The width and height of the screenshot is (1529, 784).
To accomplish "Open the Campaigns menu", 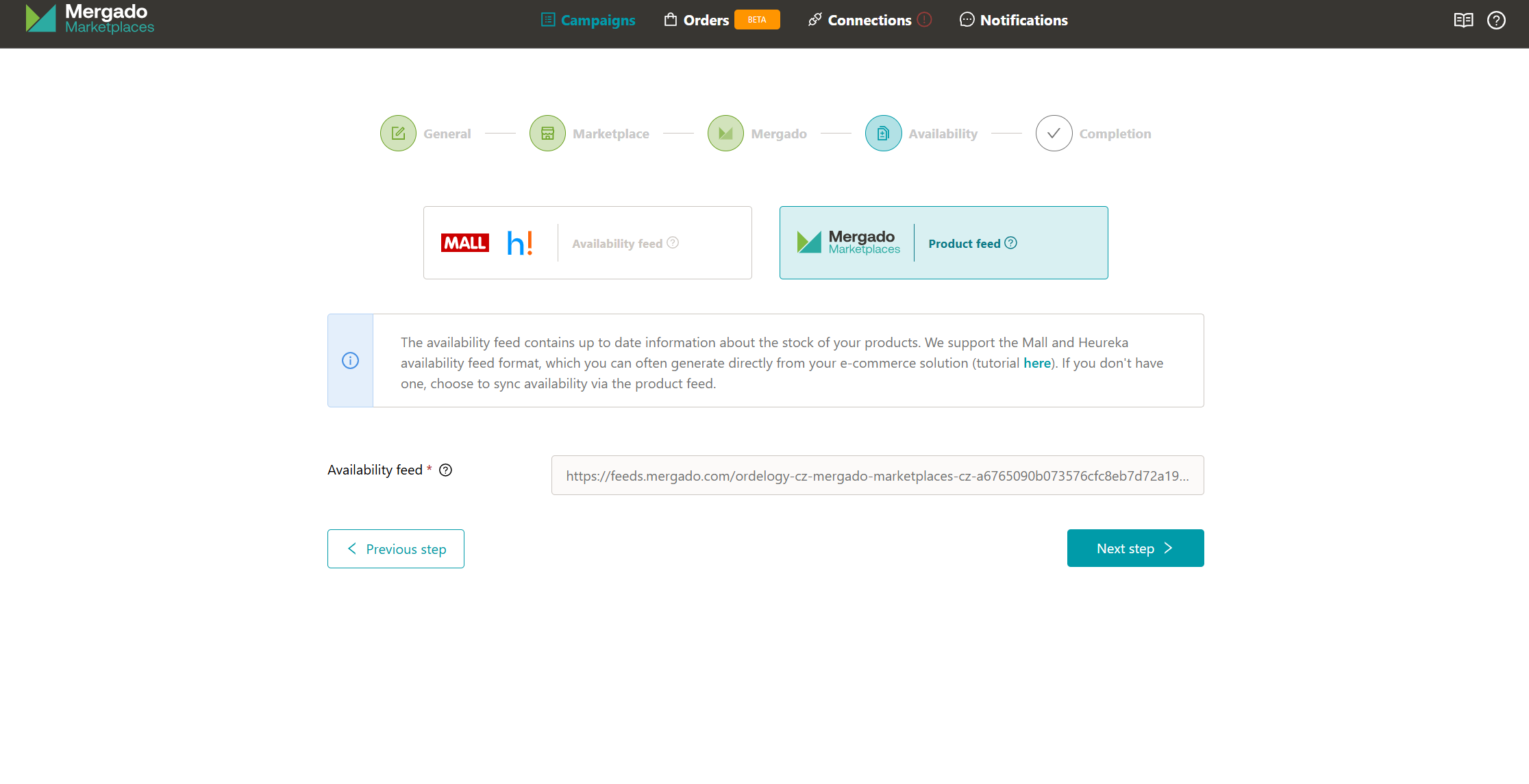I will [588, 21].
